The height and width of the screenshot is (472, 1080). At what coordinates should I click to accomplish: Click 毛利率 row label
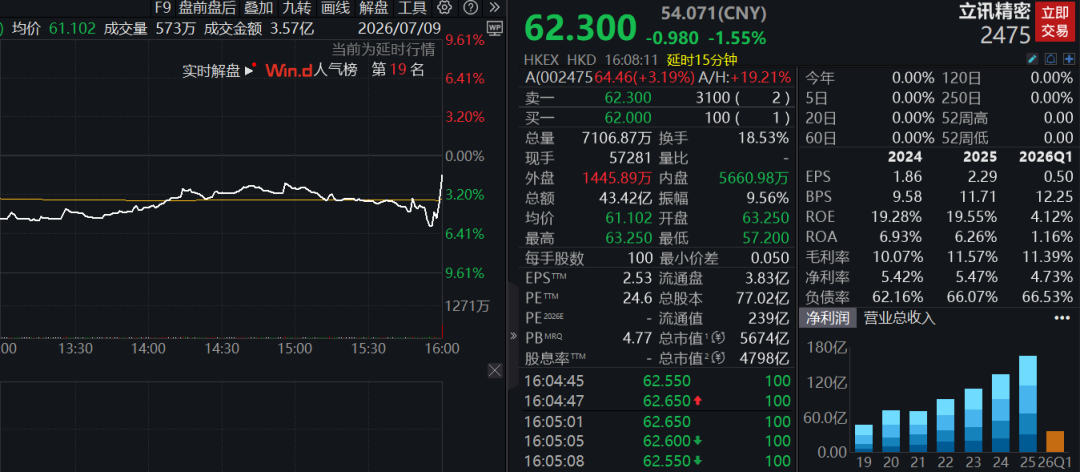[828, 257]
